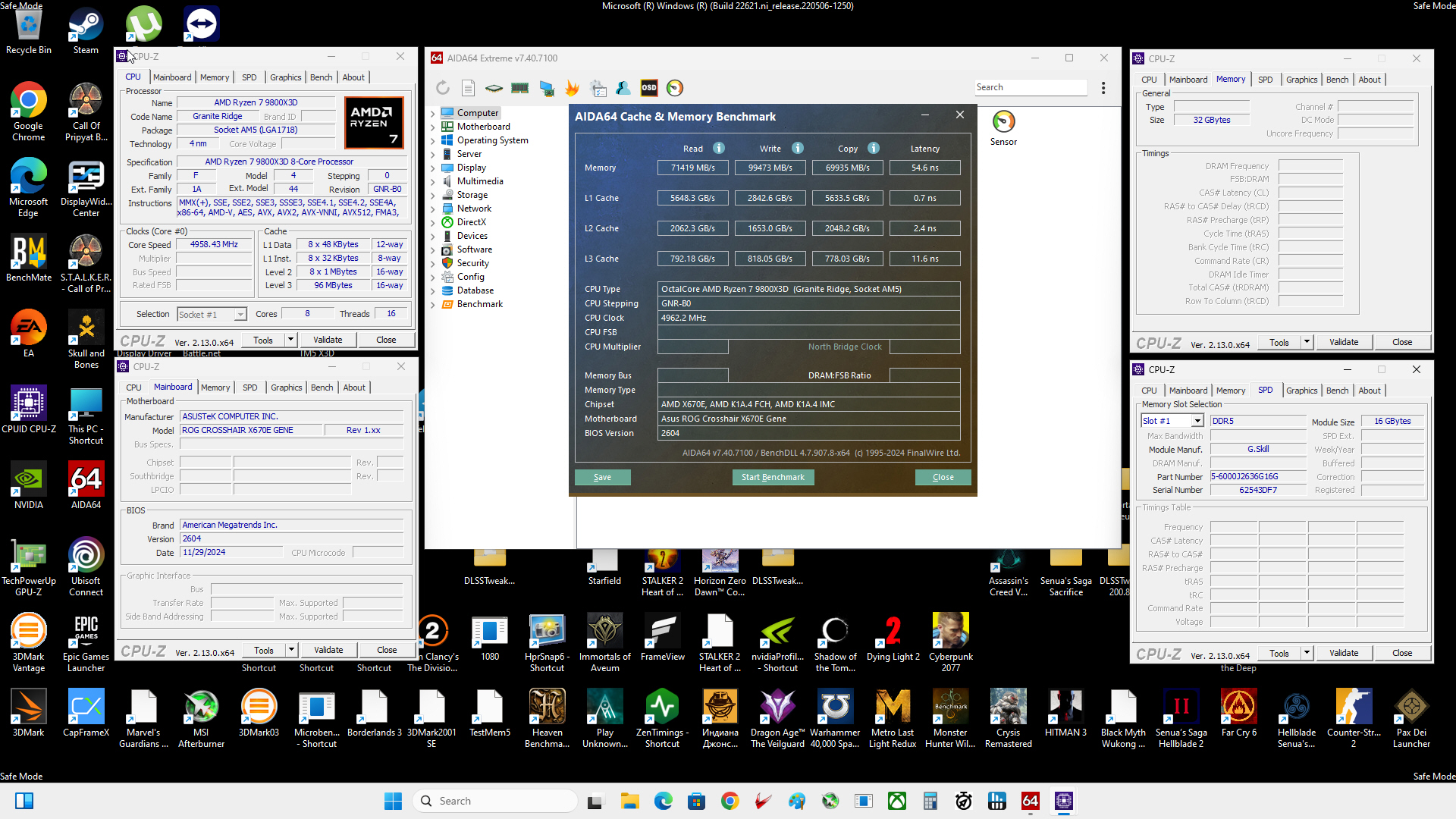Click the AIDA64 Search input field
This screenshot has width=1456, height=819.
pos(1030,88)
